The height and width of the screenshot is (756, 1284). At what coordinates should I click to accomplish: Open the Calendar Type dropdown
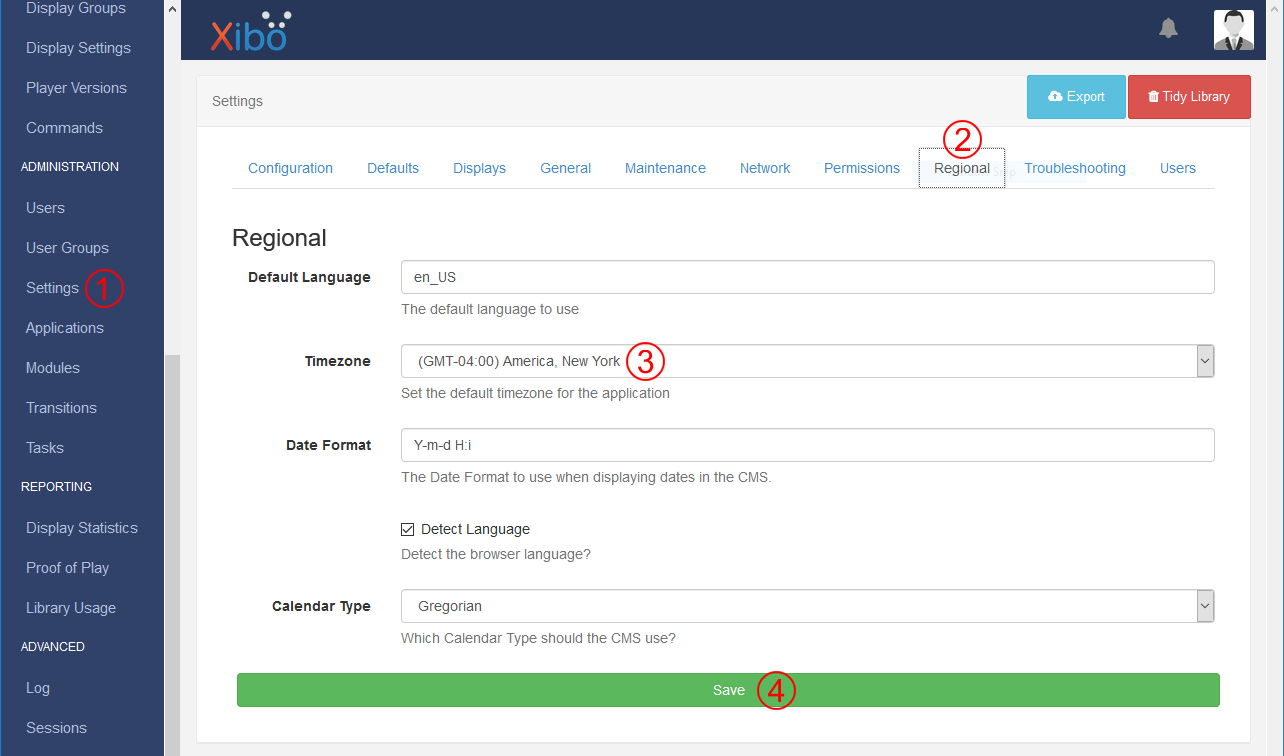[x=808, y=606]
